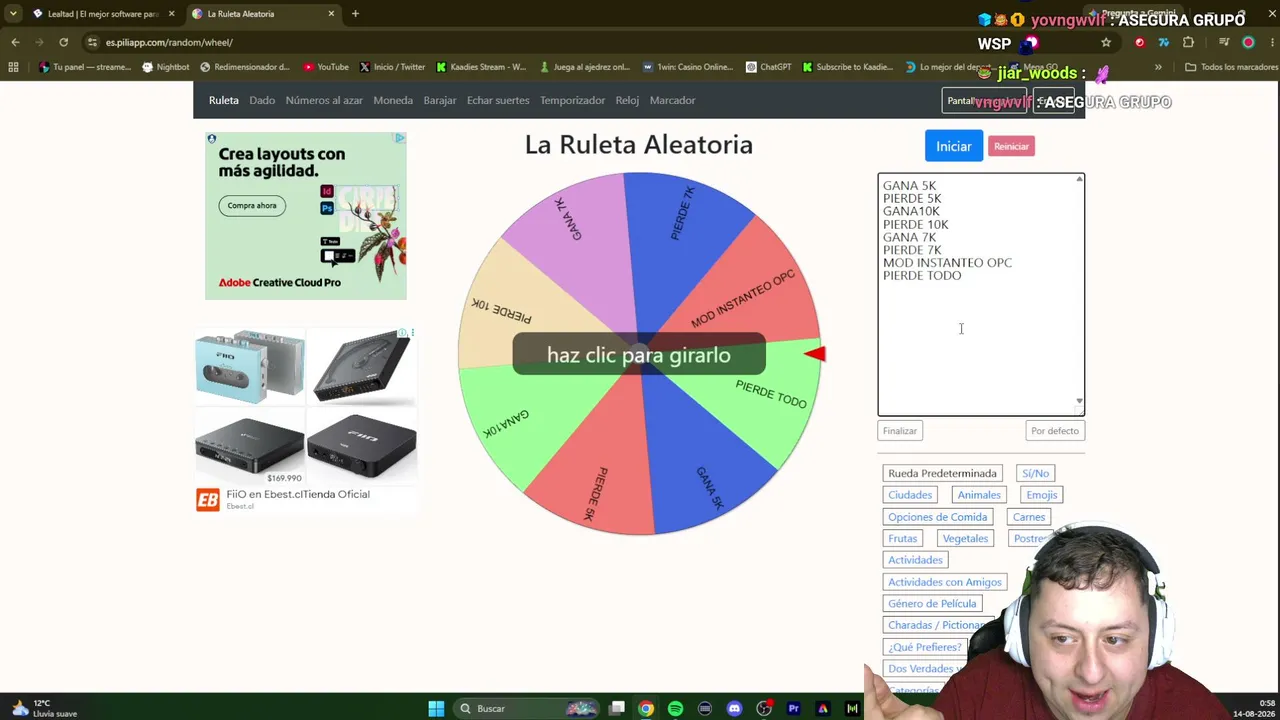Open the Juega al ajedrez bookmark

coord(585,67)
